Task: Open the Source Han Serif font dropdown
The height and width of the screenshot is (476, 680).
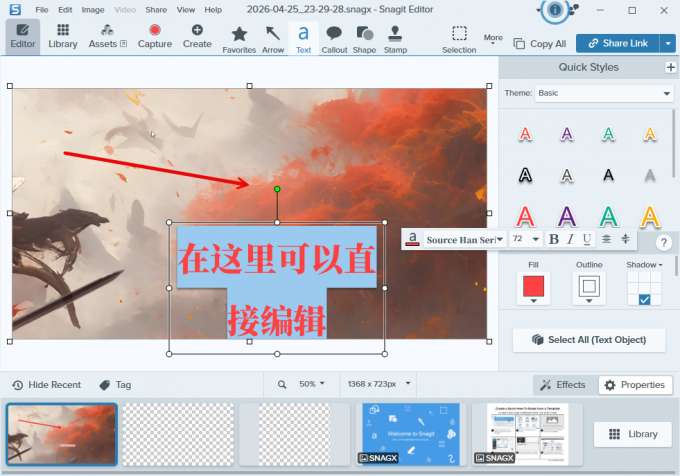Action: 464,240
